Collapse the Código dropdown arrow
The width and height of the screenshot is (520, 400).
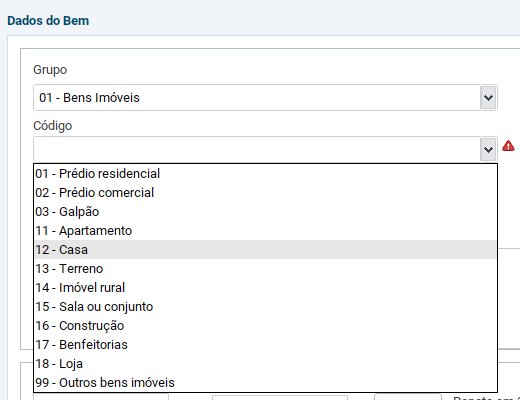pyautogui.click(x=488, y=149)
